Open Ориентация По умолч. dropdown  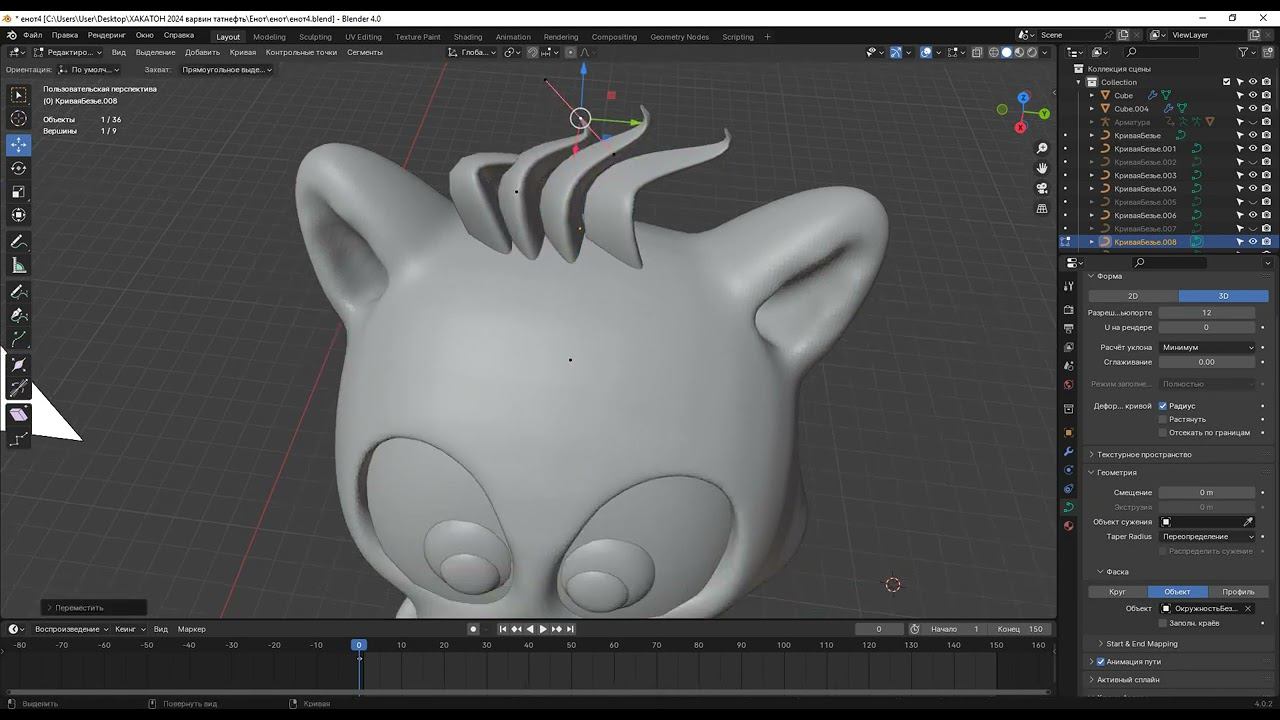click(x=89, y=70)
